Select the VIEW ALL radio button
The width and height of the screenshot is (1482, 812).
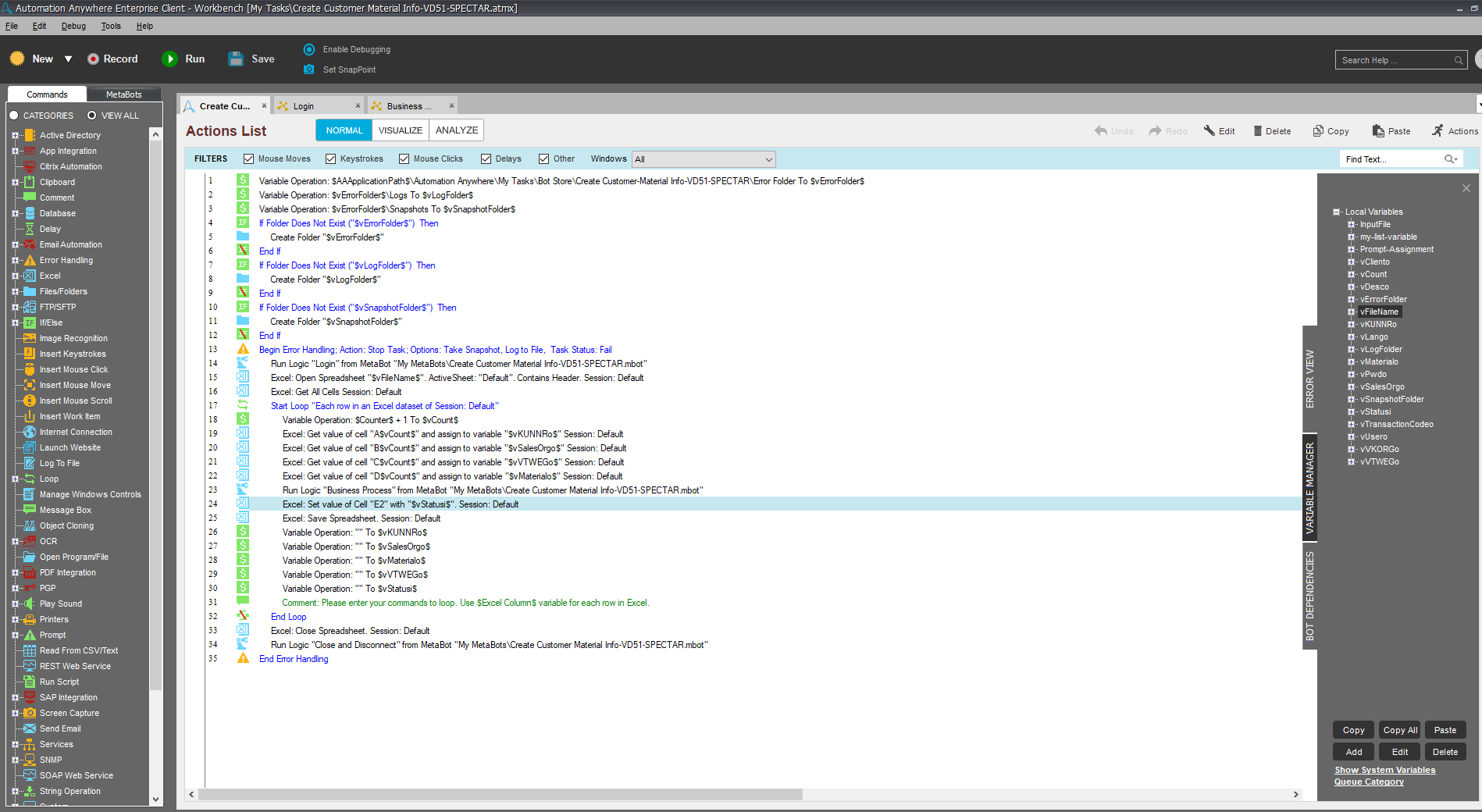coord(92,116)
